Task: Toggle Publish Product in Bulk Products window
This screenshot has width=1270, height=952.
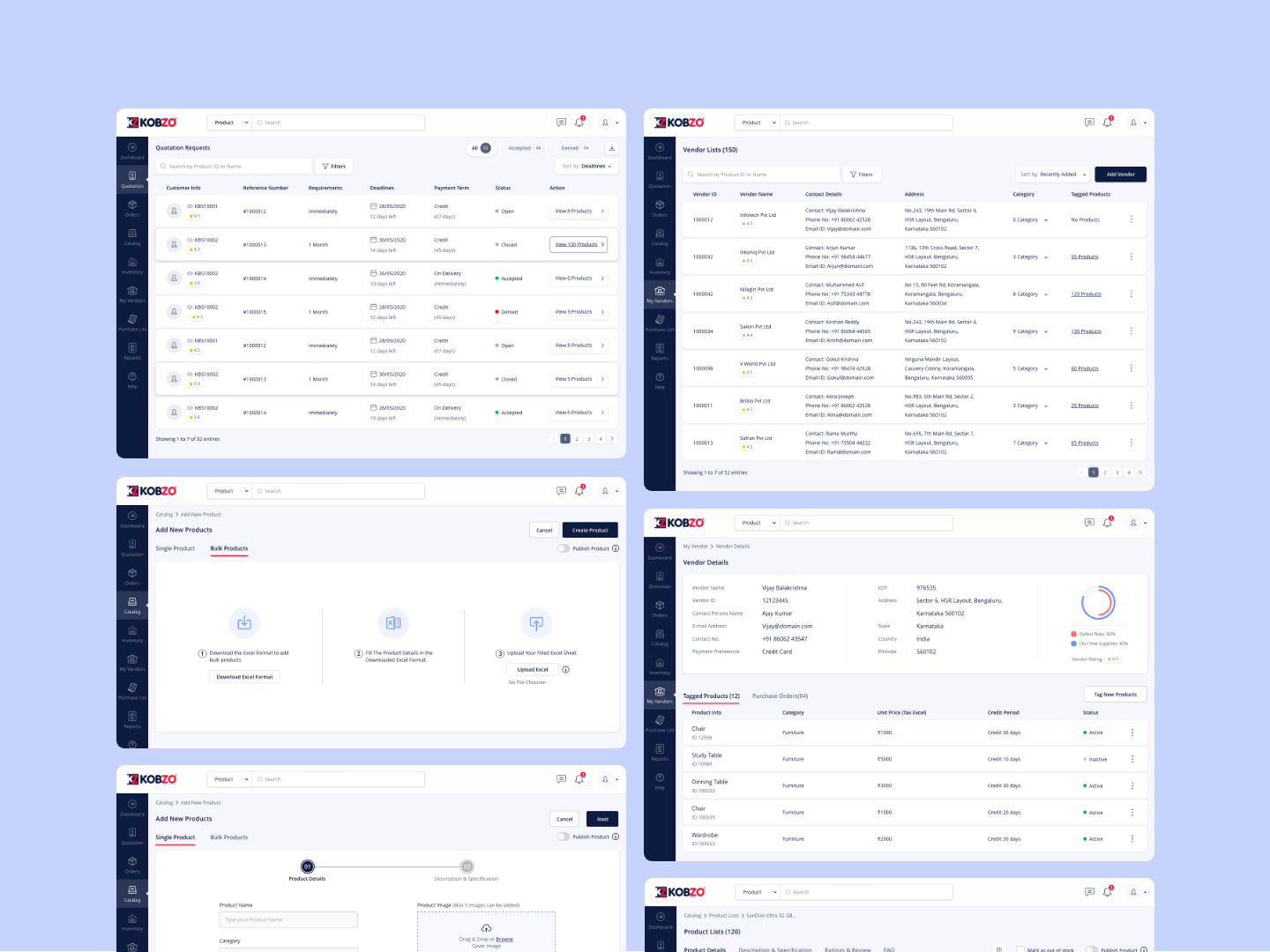Action: 563,548
